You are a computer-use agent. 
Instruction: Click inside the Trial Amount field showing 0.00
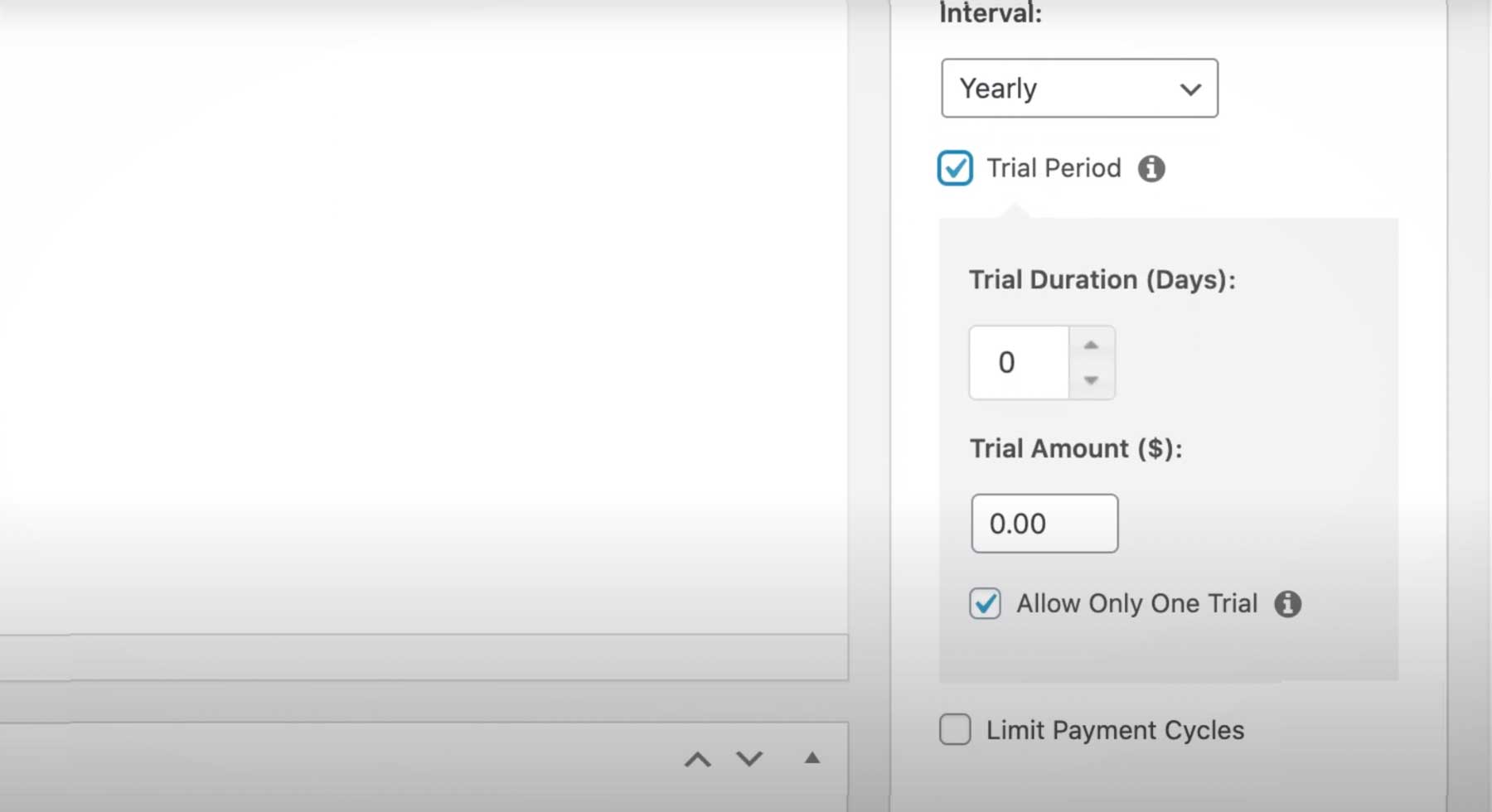point(1044,523)
